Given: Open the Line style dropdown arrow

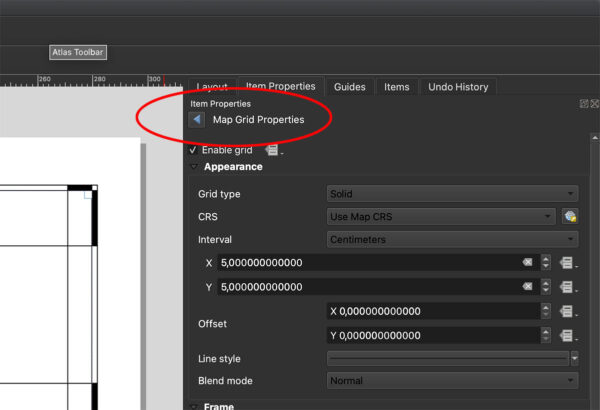Looking at the screenshot, I should (x=575, y=359).
